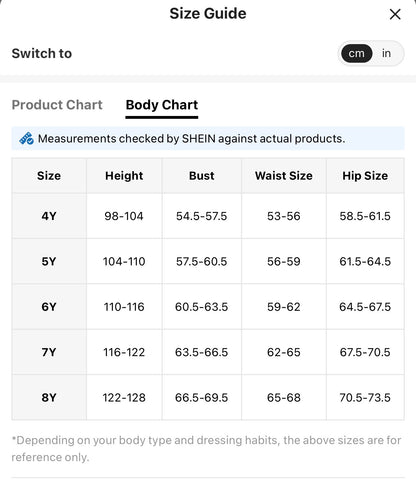
Task: Click the Hip Size column header
Action: tap(365, 176)
